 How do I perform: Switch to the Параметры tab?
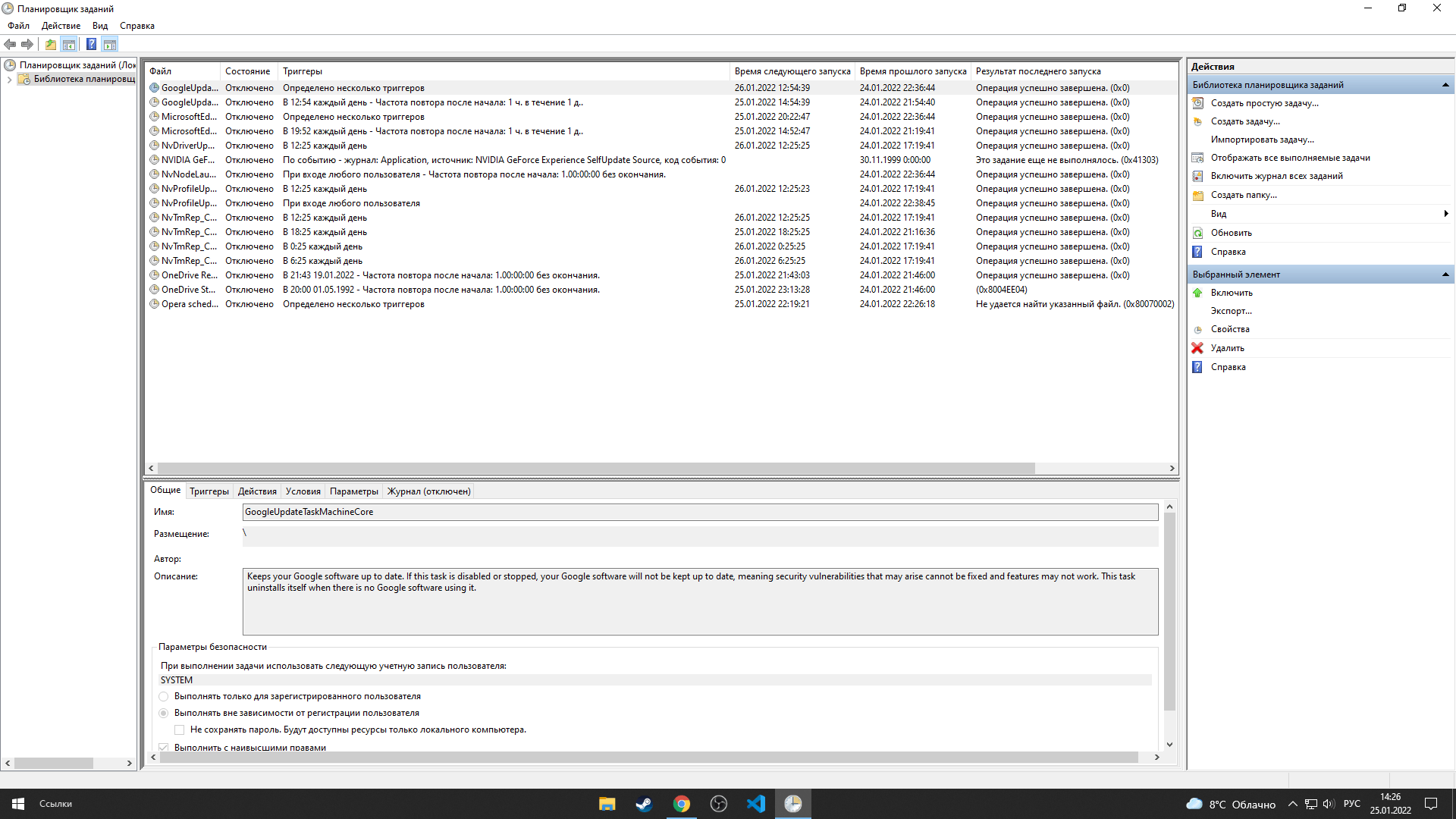(x=354, y=491)
